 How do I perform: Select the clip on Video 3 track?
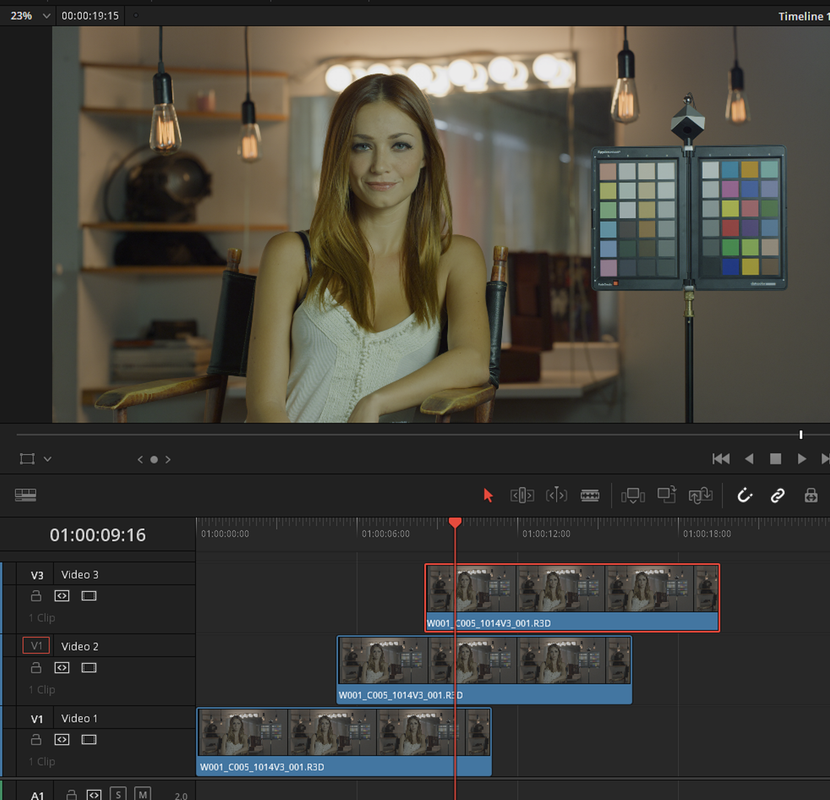572,598
